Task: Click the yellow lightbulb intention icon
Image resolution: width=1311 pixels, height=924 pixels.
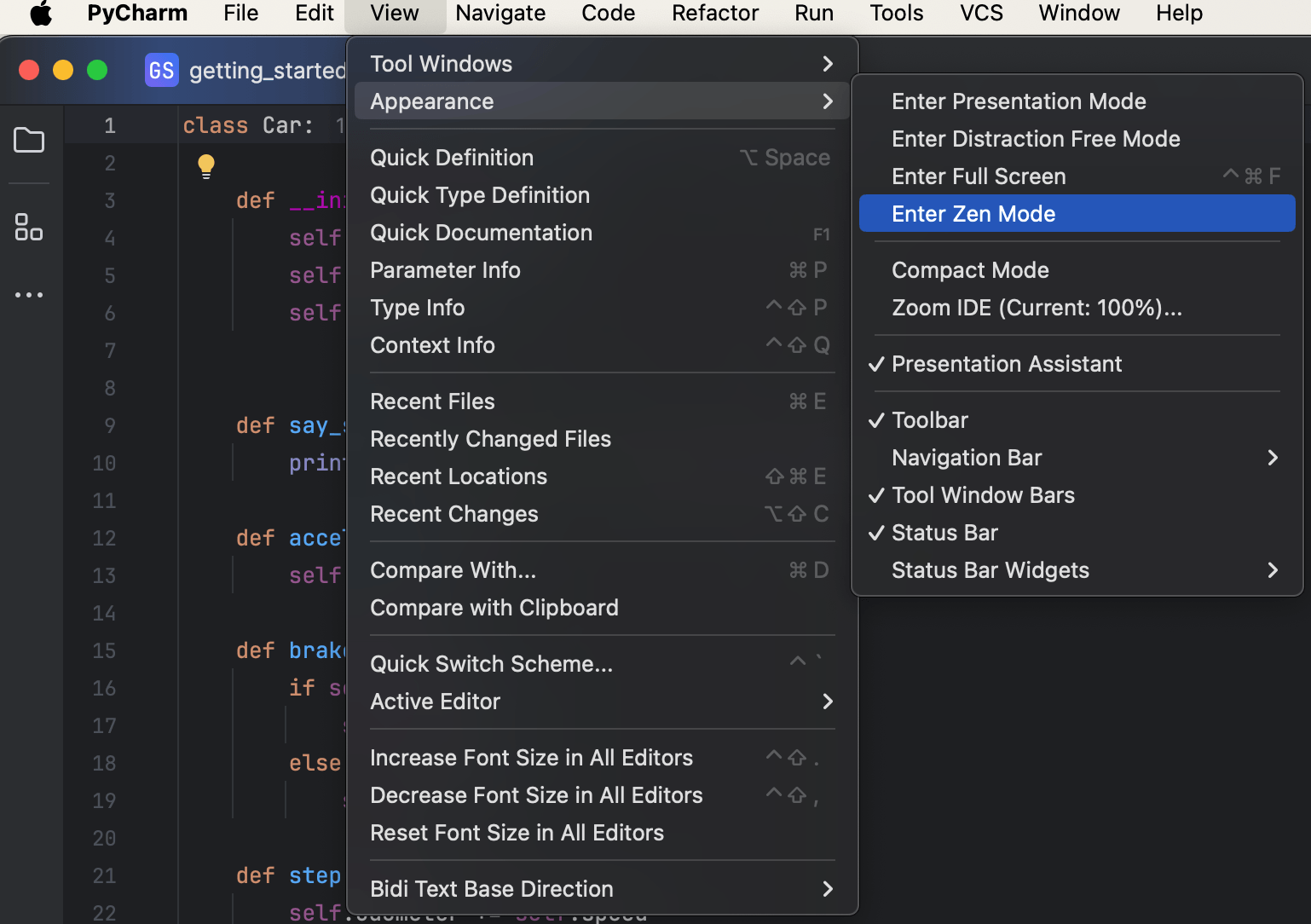Action: pos(206,165)
